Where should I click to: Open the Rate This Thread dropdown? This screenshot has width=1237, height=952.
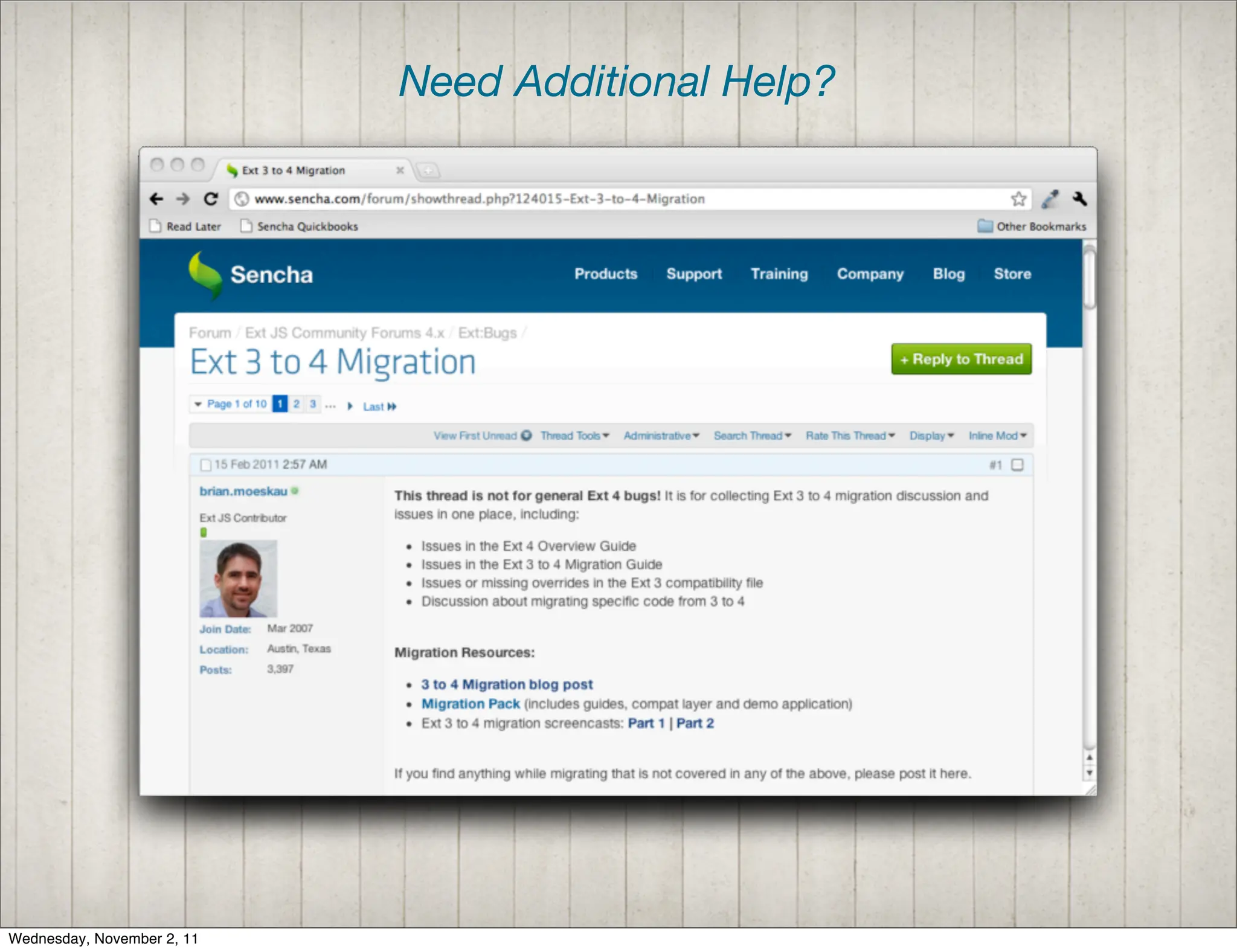[850, 436]
